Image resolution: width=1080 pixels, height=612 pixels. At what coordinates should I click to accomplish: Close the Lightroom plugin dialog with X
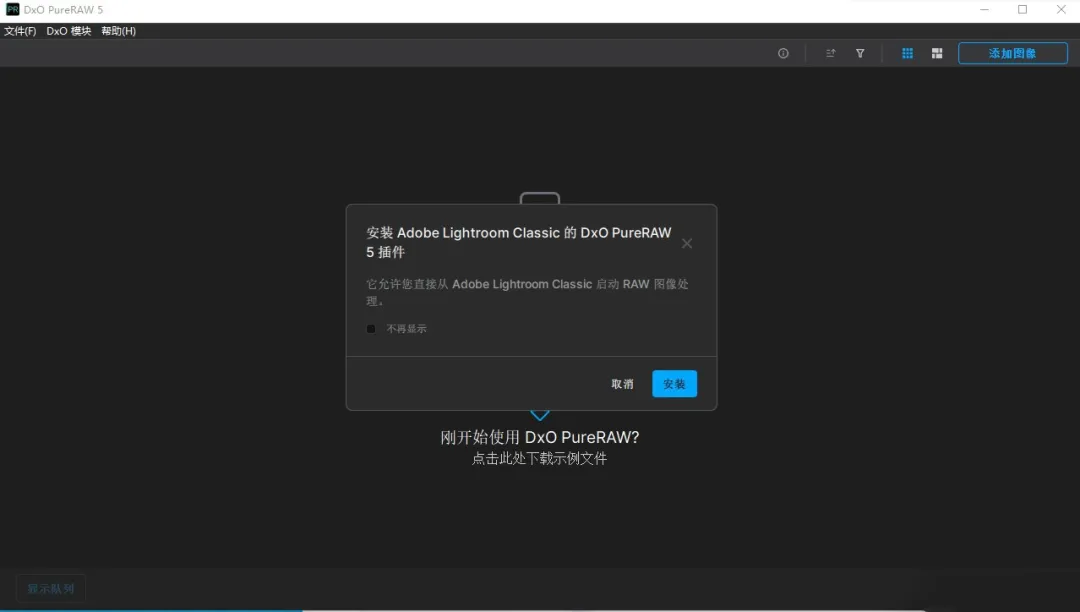tap(687, 243)
